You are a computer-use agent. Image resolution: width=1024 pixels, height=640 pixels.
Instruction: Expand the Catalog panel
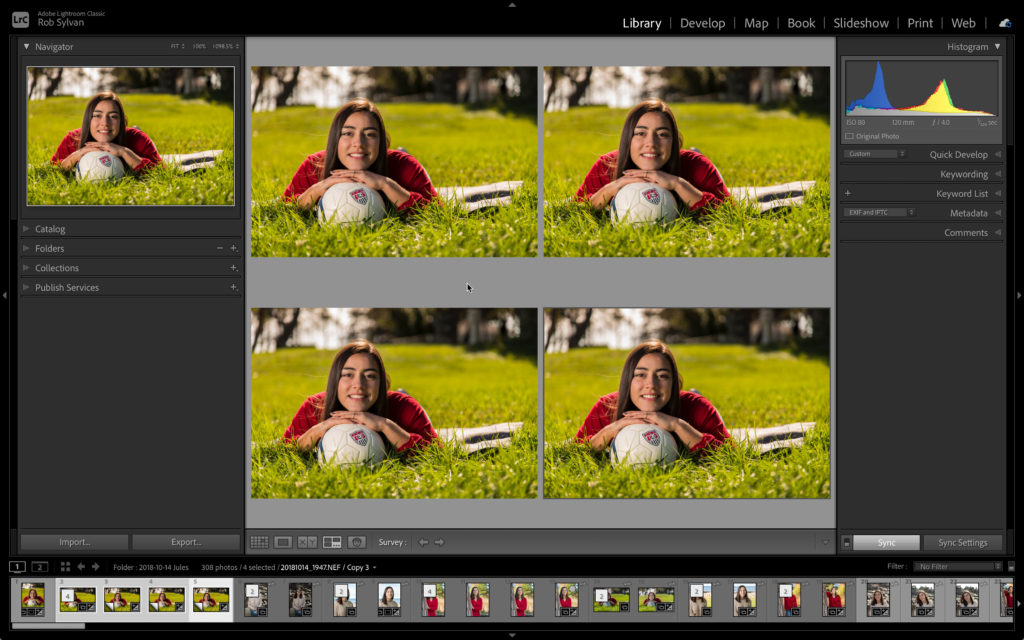pyautogui.click(x=26, y=229)
